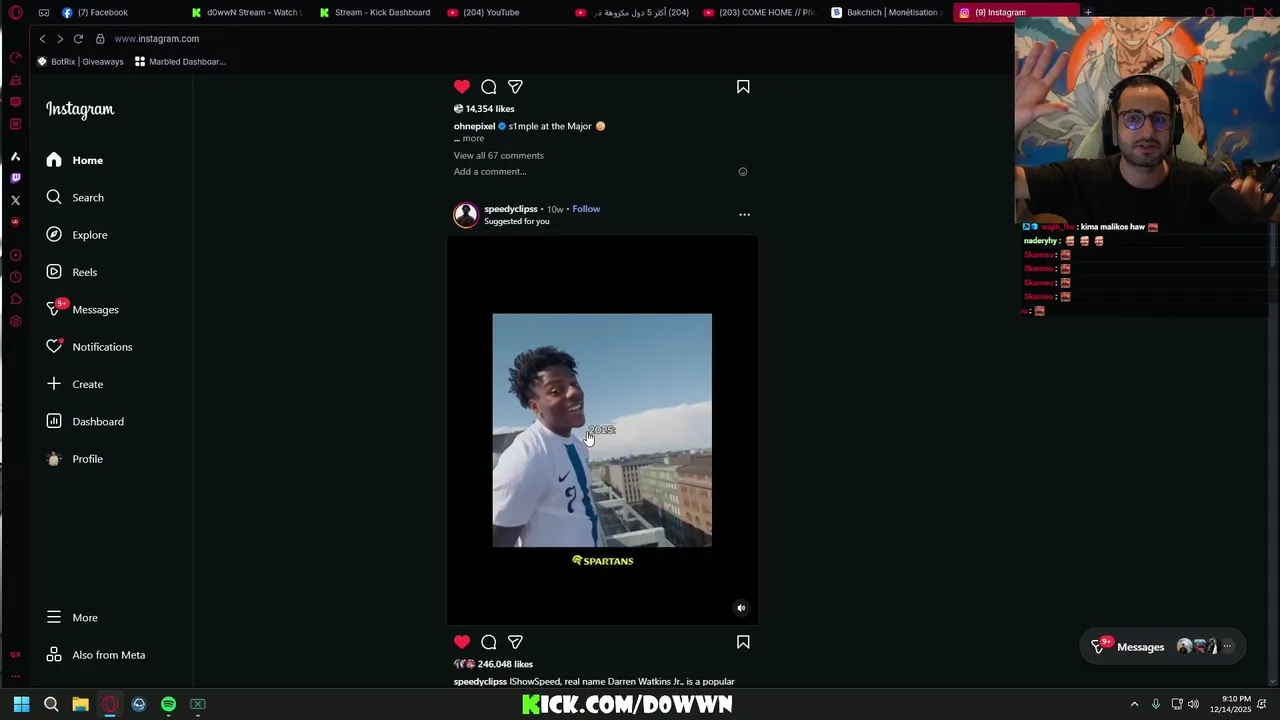Open comments on the speedyclipss post
The height and width of the screenshot is (720, 1280).
click(489, 642)
